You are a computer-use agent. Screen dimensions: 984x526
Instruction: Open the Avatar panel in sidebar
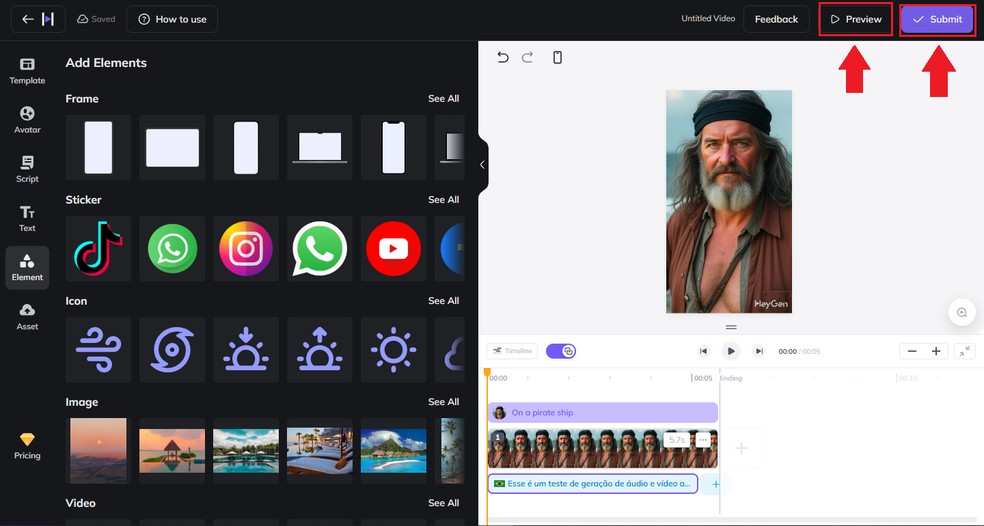click(27, 119)
